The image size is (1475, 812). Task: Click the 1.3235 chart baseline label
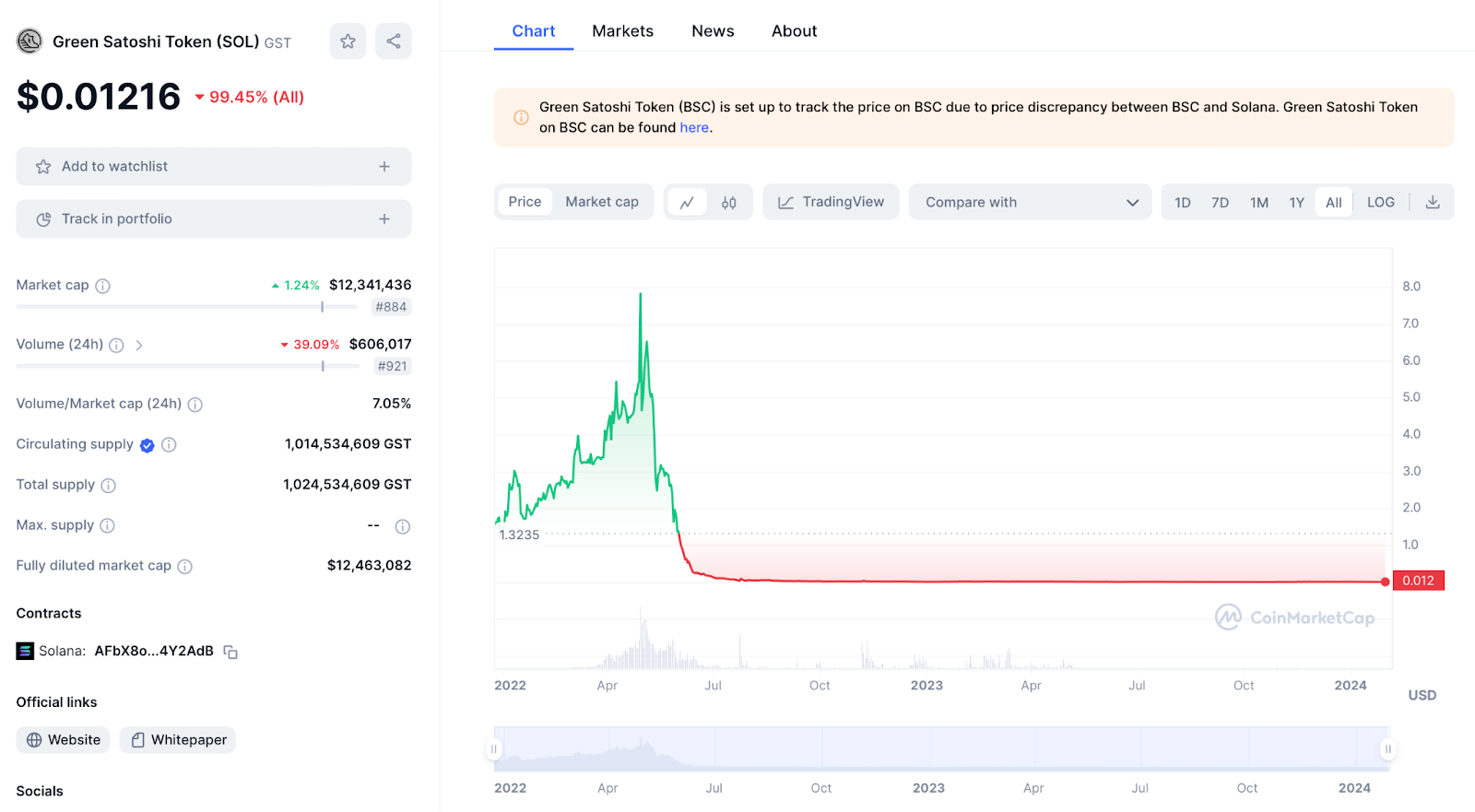click(519, 535)
